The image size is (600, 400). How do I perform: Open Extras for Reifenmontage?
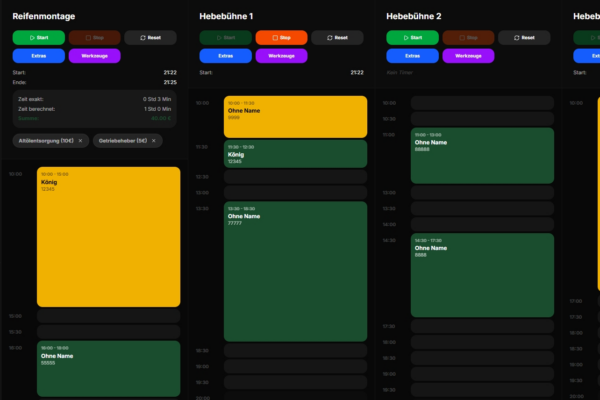click(x=39, y=56)
